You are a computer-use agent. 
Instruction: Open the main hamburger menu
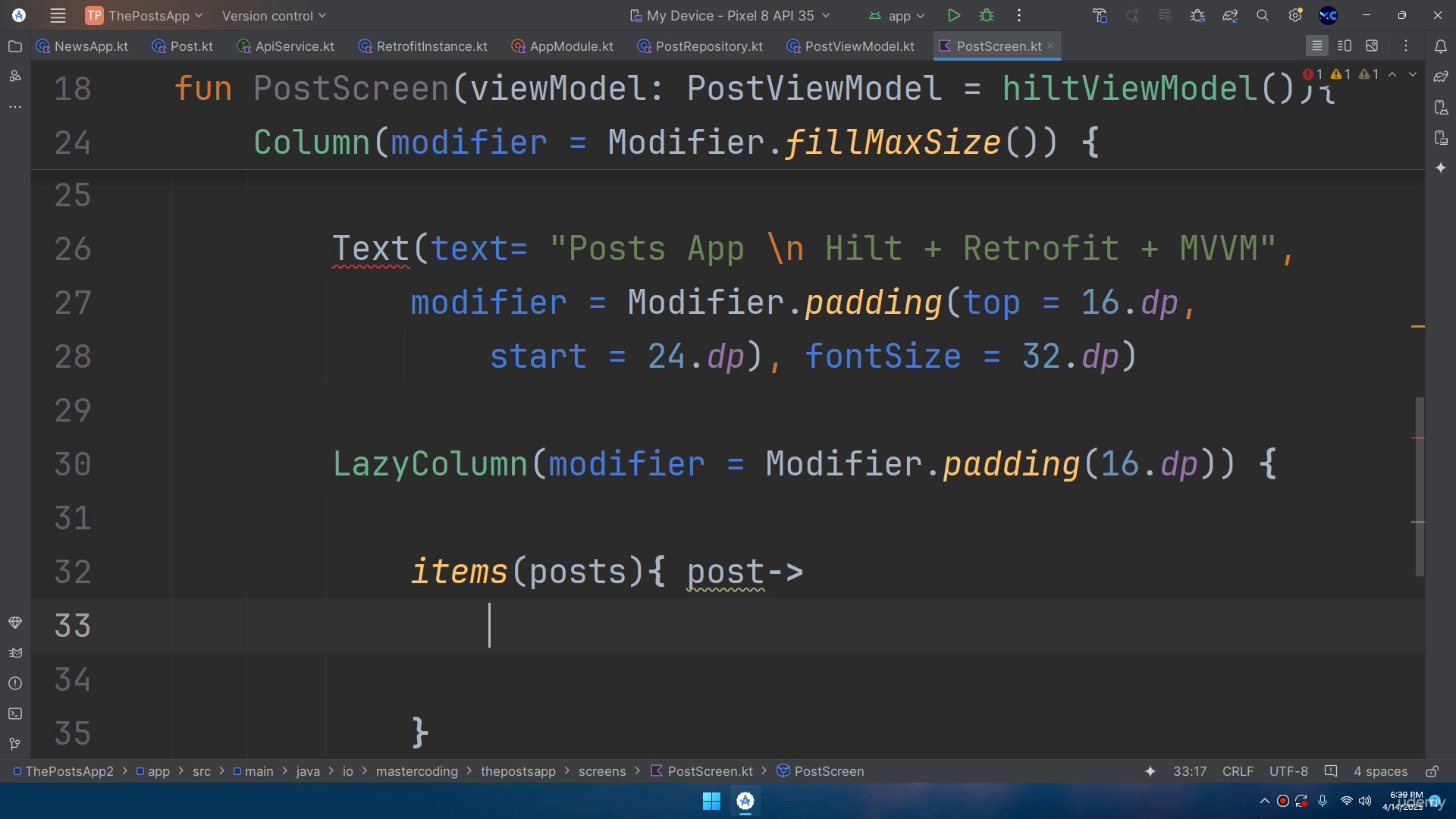(58, 15)
